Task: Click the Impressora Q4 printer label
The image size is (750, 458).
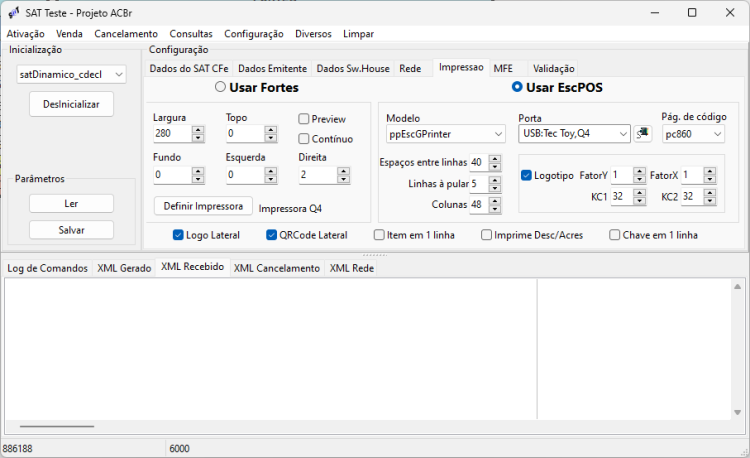Action: [x=290, y=209]
